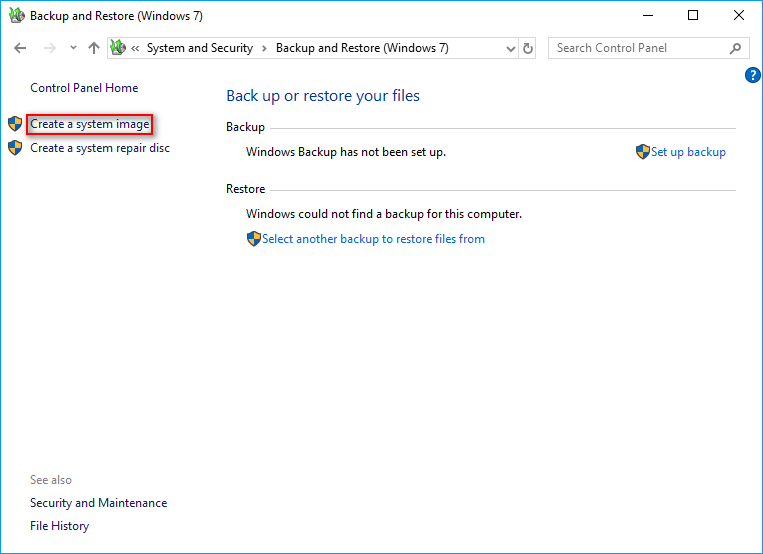Click the back navigation arrow
Screen dimensions: 763x554
(x=20, y=48)
